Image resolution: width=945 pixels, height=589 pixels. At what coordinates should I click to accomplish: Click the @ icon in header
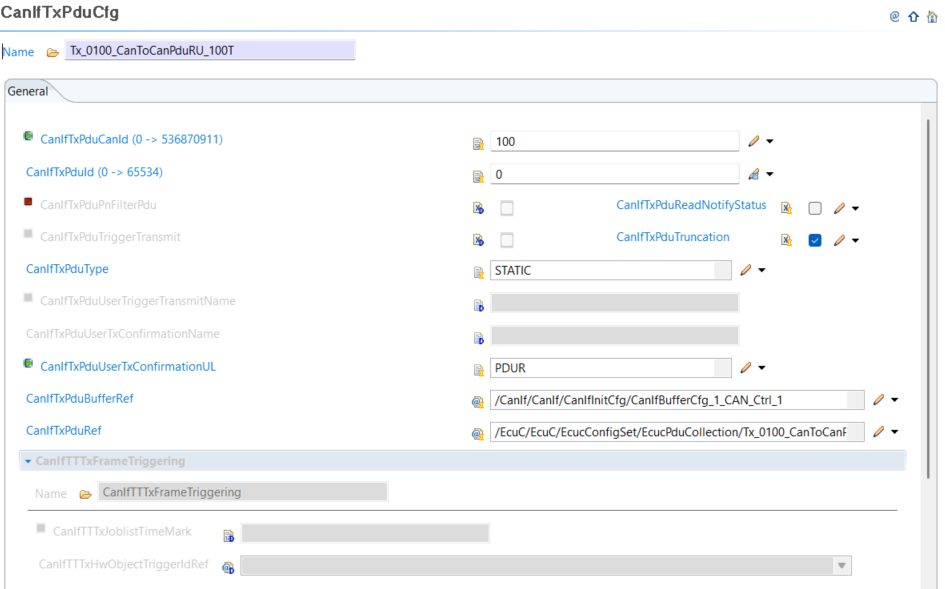coord(895,16)
